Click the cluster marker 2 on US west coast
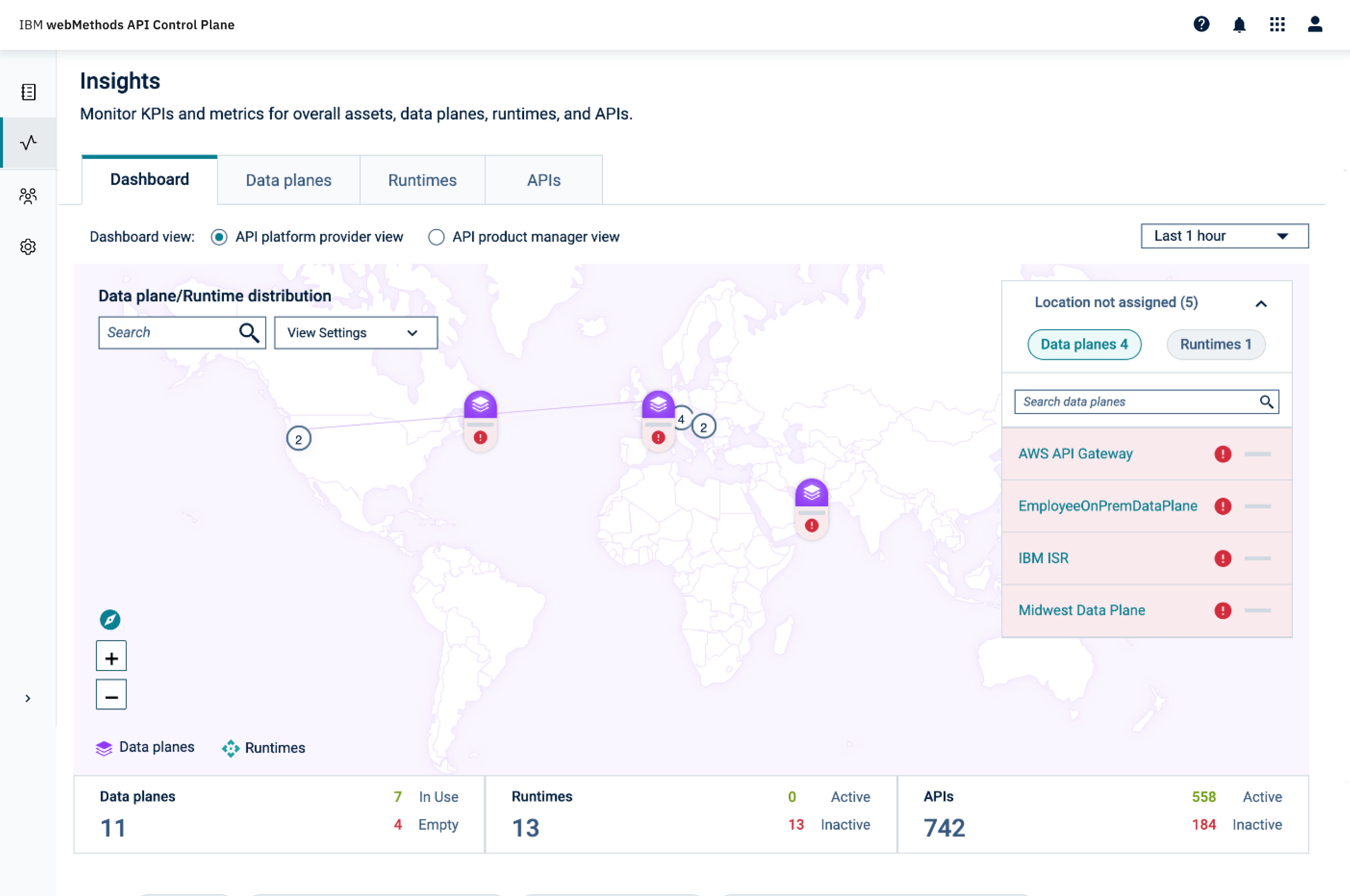Screen dimensions: 1350x896 coord(298,439)
